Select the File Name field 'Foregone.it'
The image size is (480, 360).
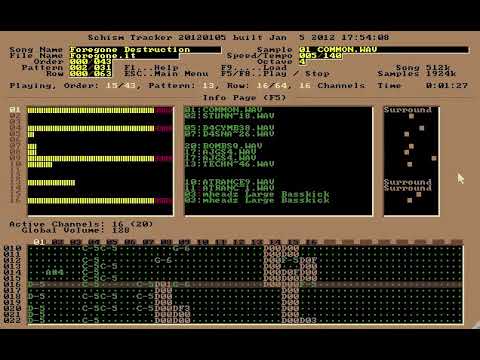tap(124, 56)
